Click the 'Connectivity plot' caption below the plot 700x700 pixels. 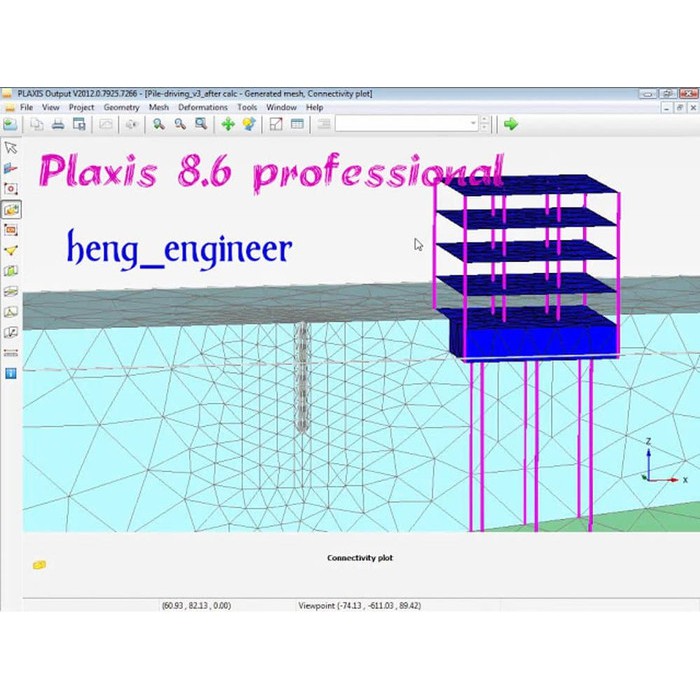coord(360,558)
